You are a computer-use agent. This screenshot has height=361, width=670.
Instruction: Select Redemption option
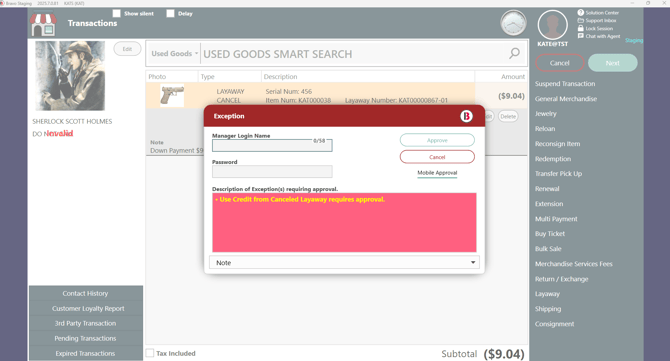(x=552, y=158)
